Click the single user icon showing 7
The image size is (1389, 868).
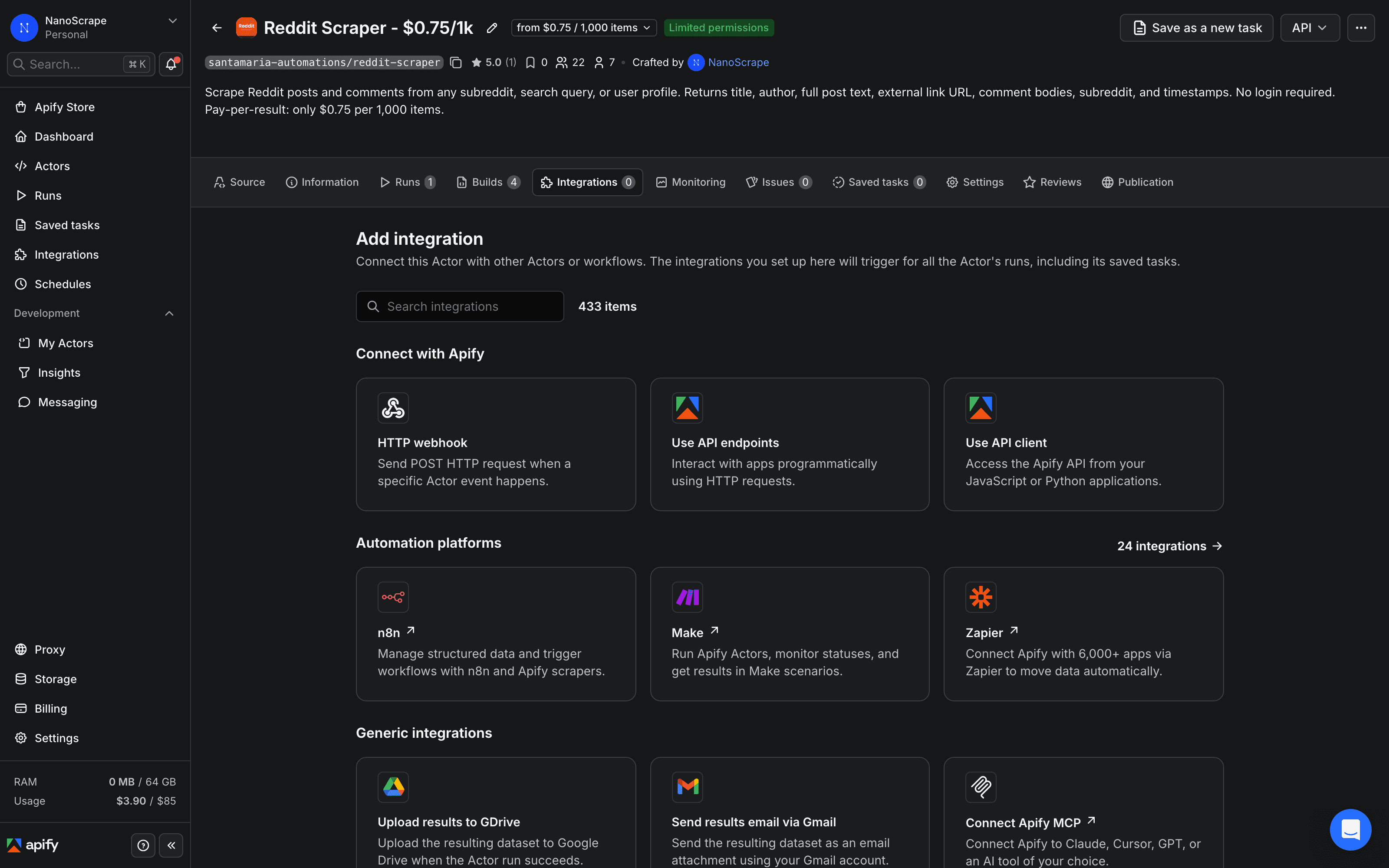[599, 62]
